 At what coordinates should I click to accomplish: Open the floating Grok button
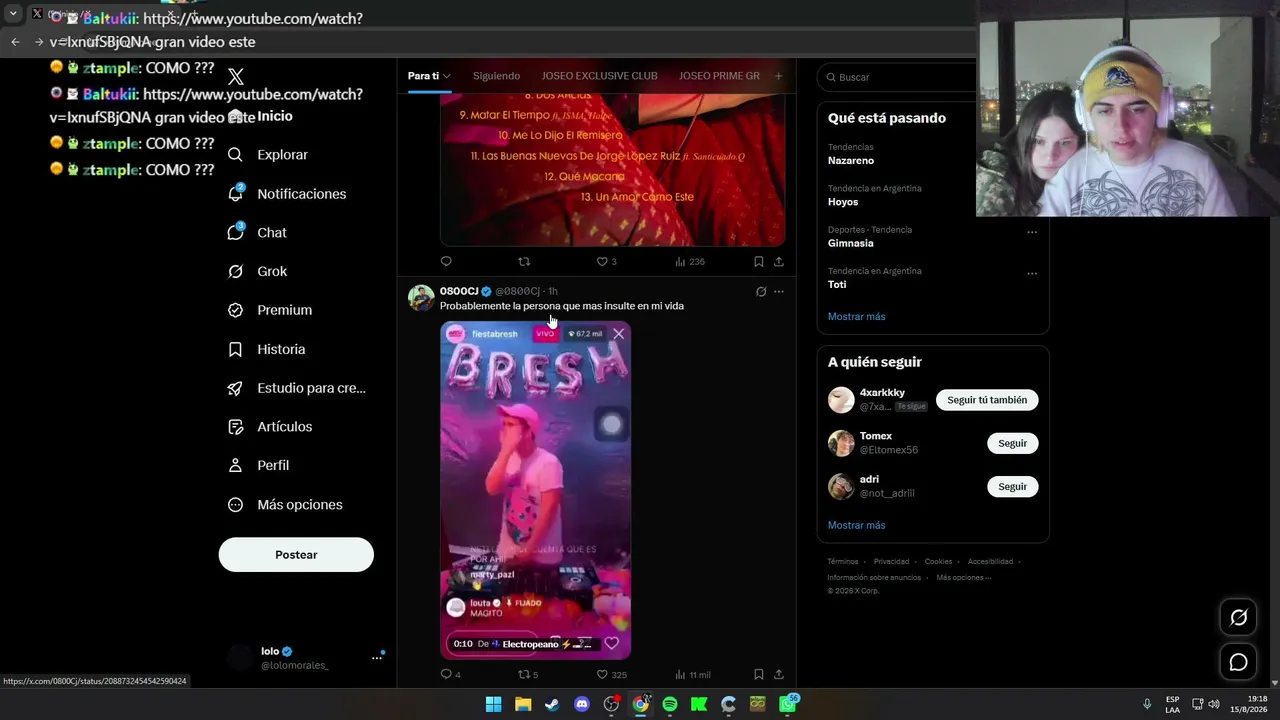pyautogui.click(x=1238, y=618)
